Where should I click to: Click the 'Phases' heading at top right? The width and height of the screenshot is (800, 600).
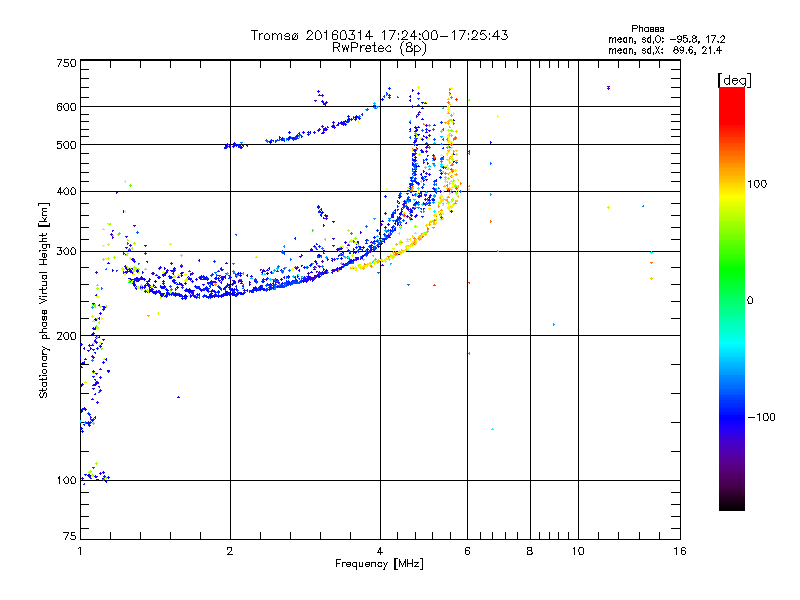click(x=647, y=29)
